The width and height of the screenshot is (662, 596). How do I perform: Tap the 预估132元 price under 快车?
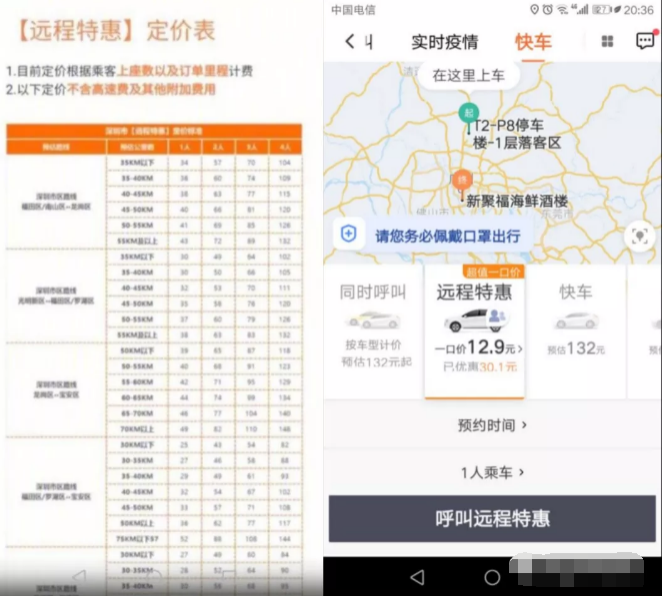(576, 349)
